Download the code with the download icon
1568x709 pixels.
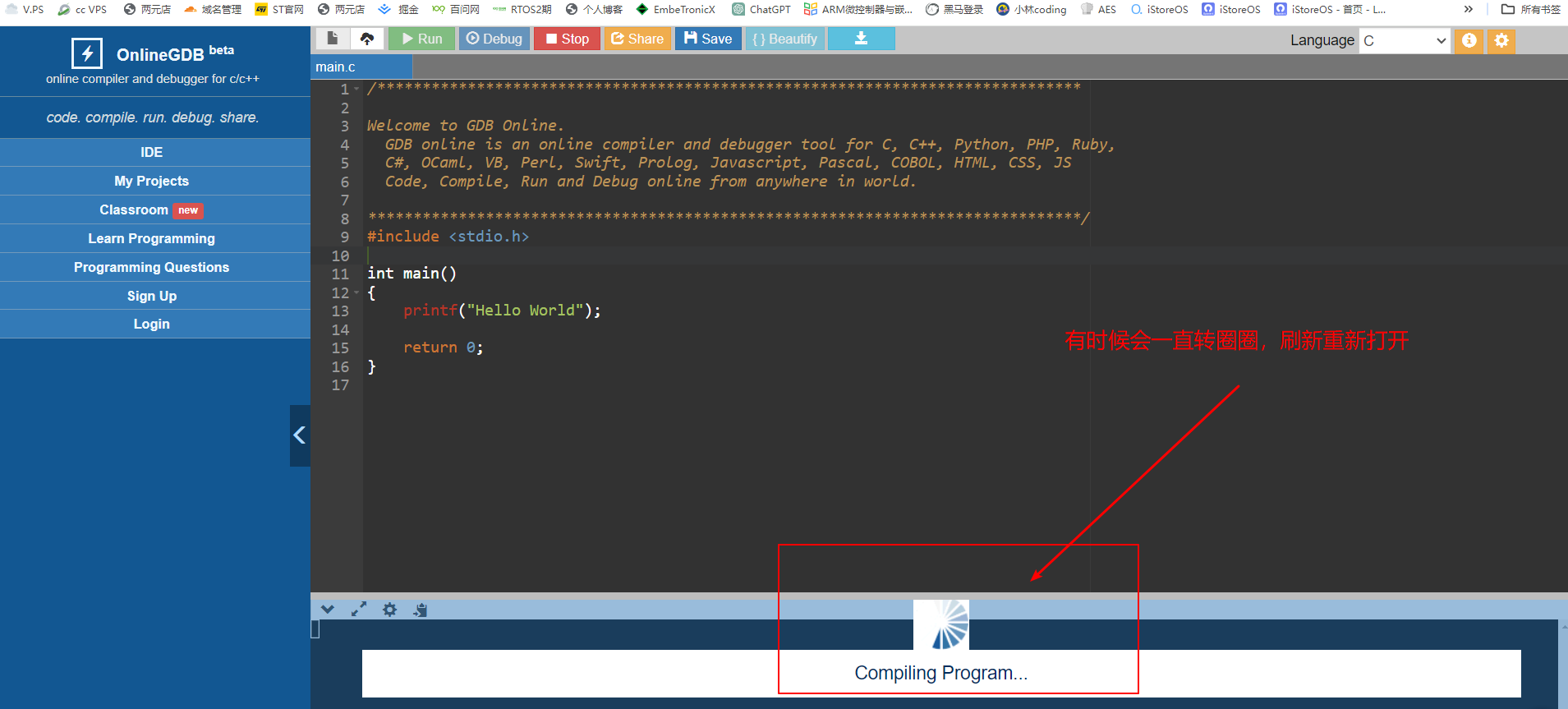pyautogui.click(x=861, y=39)
